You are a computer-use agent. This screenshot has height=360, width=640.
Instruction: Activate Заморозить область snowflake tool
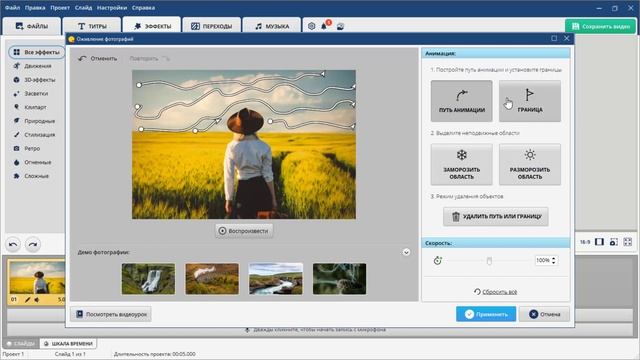461,164
